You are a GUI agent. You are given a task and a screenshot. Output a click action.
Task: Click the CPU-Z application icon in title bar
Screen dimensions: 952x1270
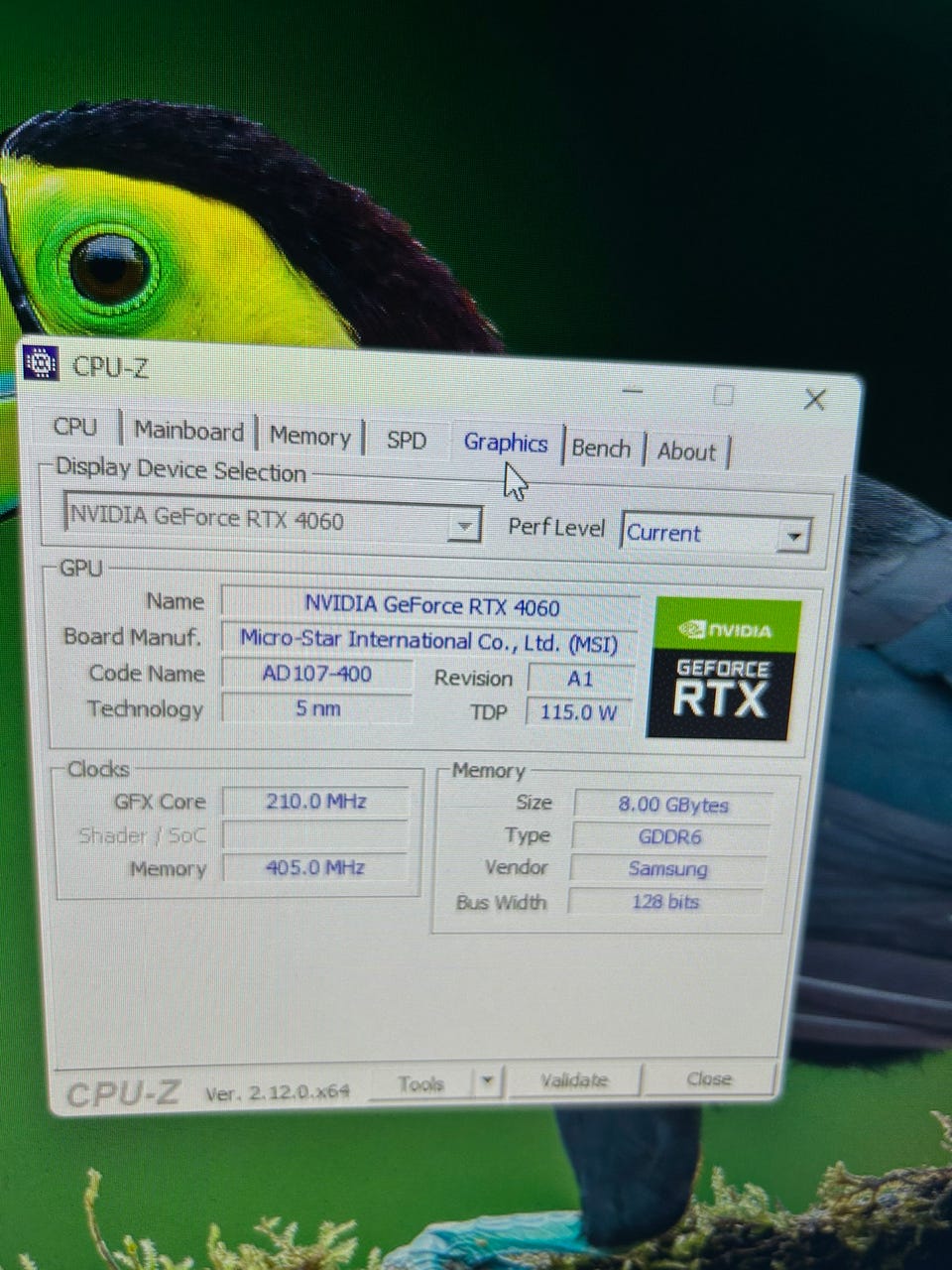click(41, 364)
